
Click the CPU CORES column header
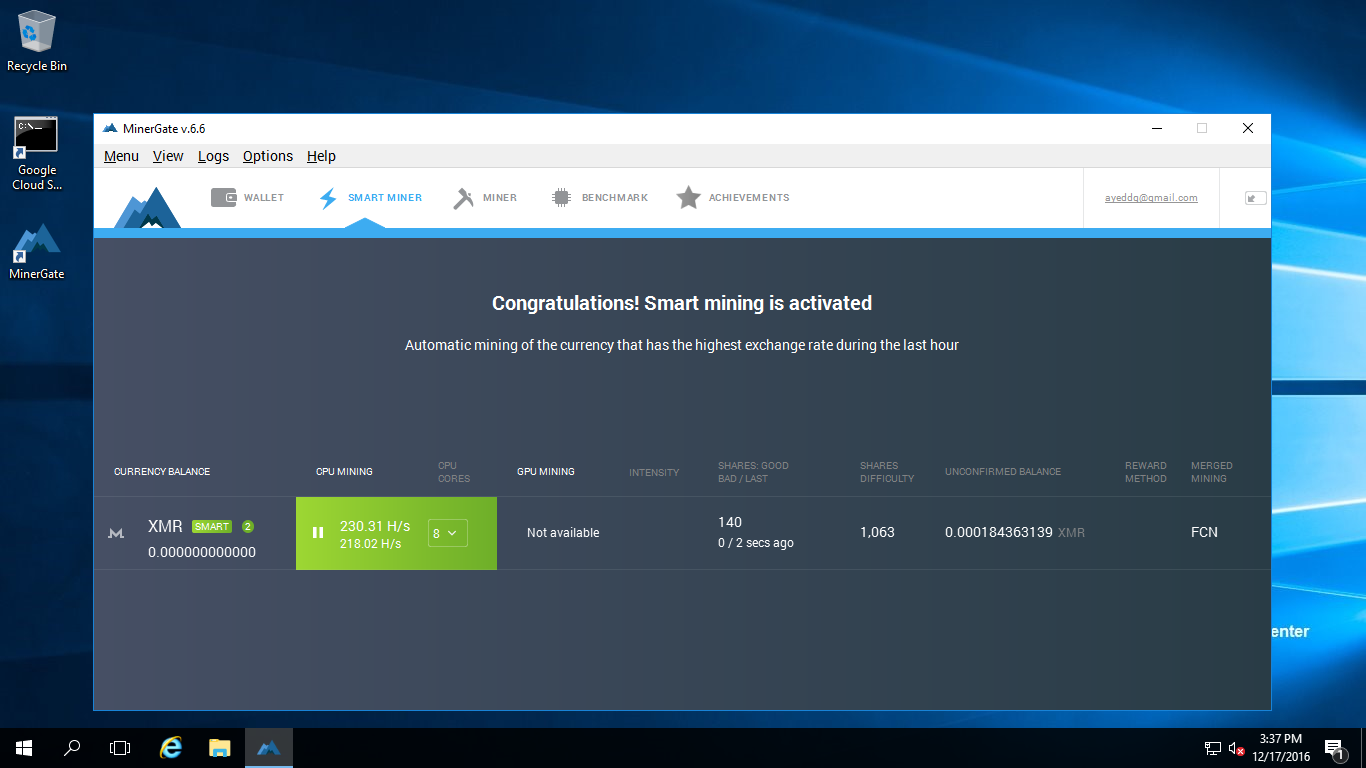tap(454, 472)
